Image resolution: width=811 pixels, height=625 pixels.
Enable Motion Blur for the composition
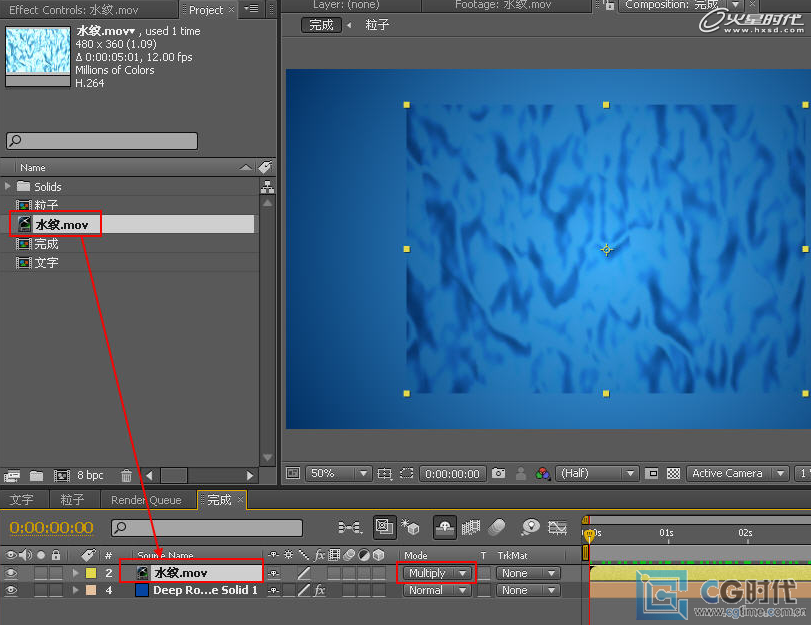[x=497, y=527]
